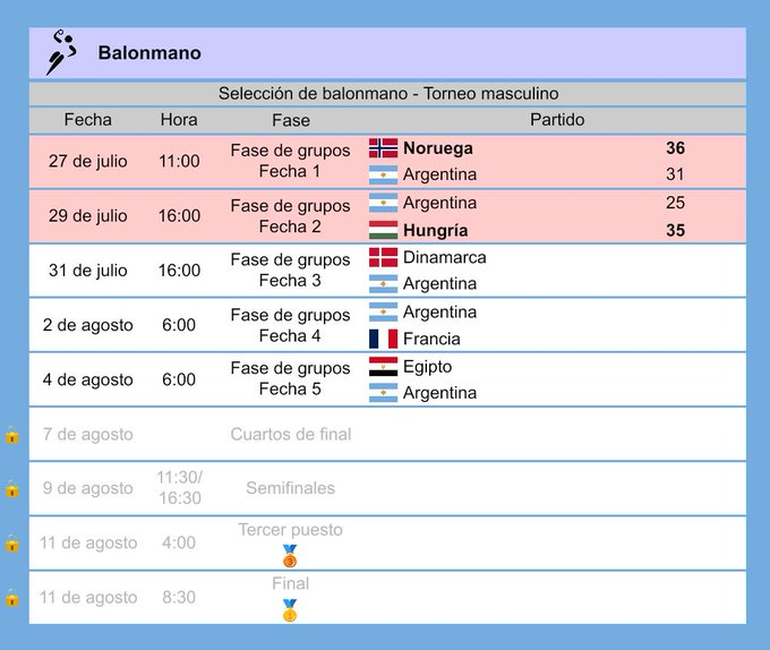Viewport: 770px width, 650px height.
Task: Click the Egypt flag icon
Action: tap(383, 367)
